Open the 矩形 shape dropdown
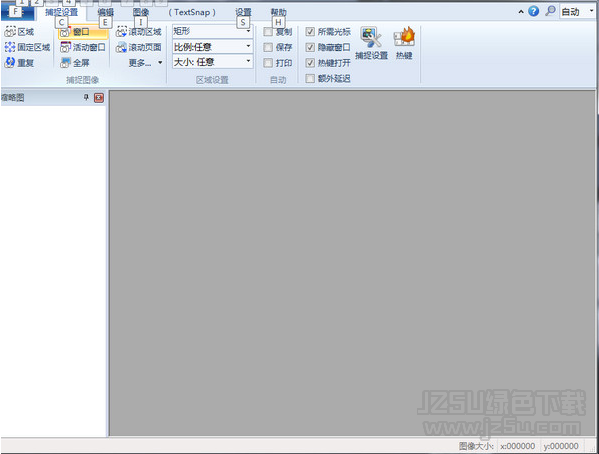Image resolution: width=599 pixels, height=454 pixels. [x=213, y=31]
